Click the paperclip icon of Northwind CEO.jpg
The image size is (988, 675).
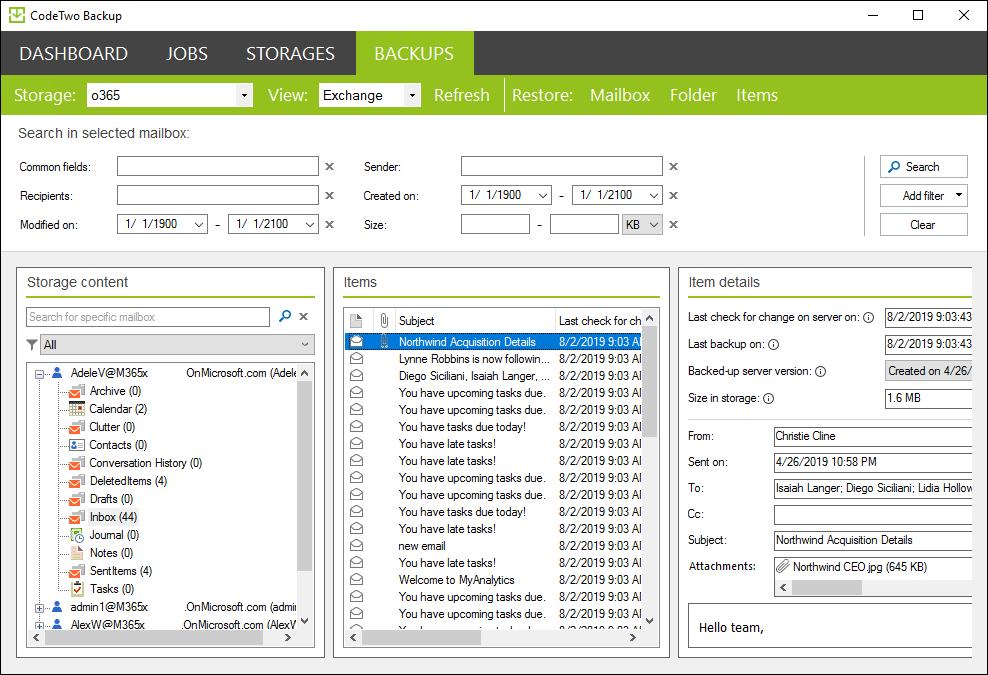[x=783, y=567]
